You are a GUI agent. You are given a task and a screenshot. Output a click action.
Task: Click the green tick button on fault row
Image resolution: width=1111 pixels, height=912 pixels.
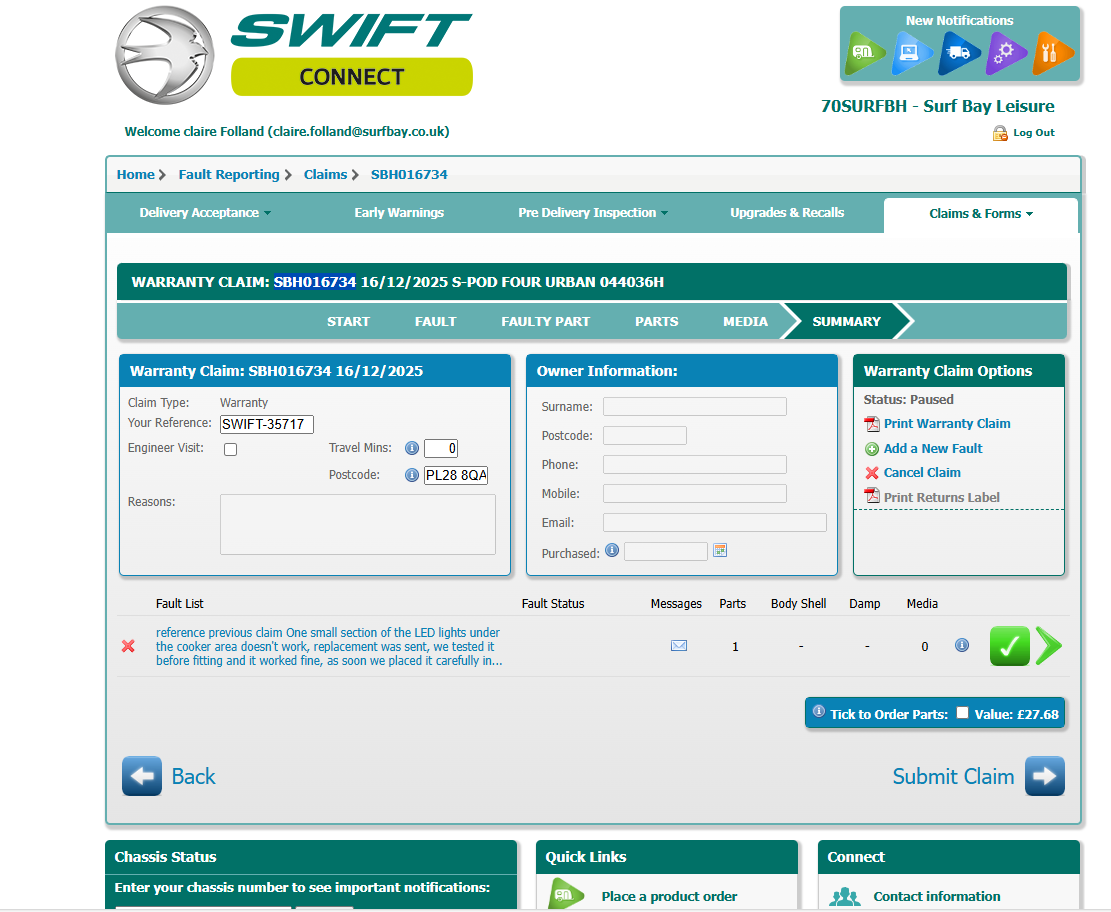coord(1010,646)
